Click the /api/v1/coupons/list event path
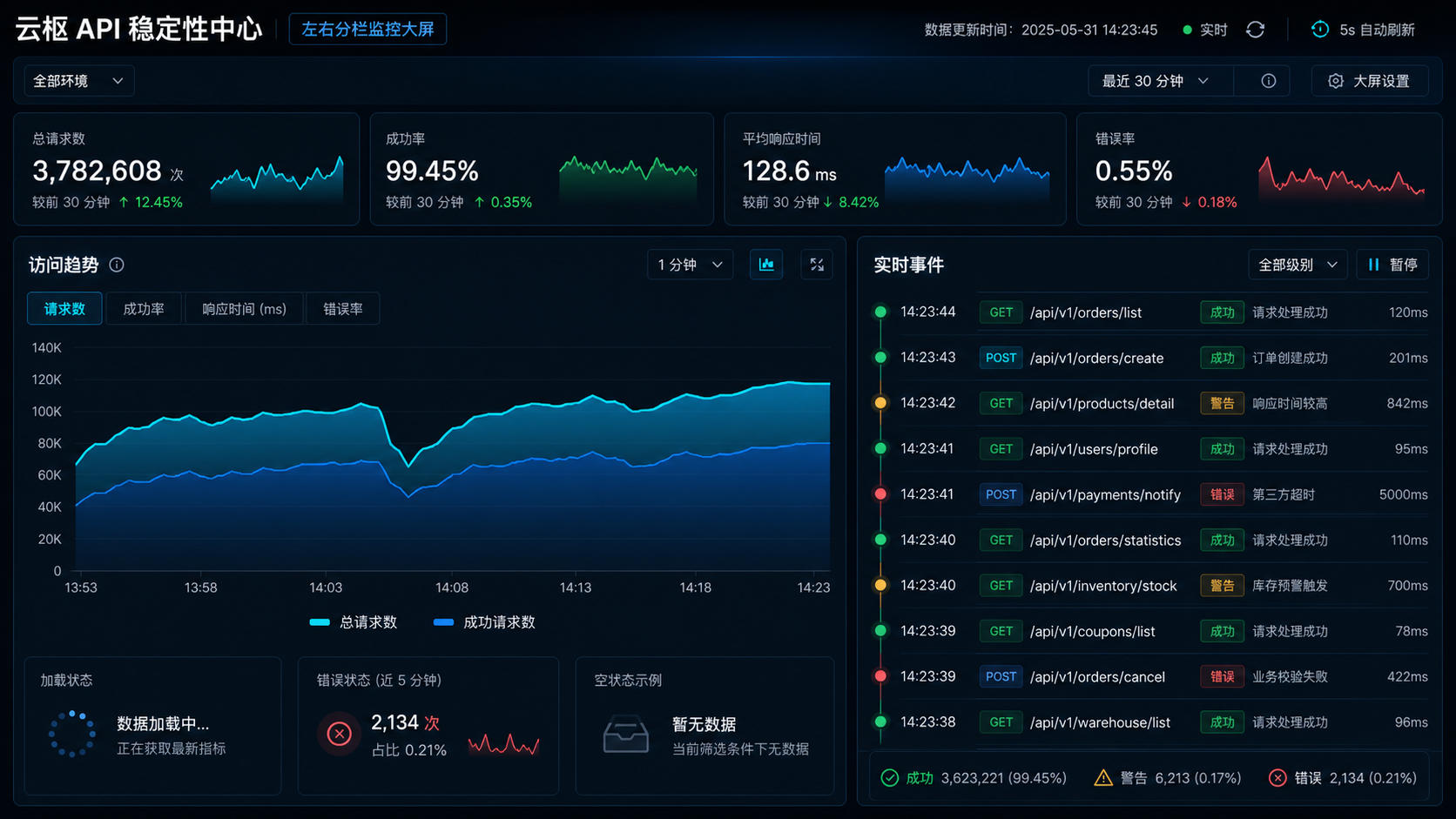This screenshot has height=819, width=1456. 1092,631
